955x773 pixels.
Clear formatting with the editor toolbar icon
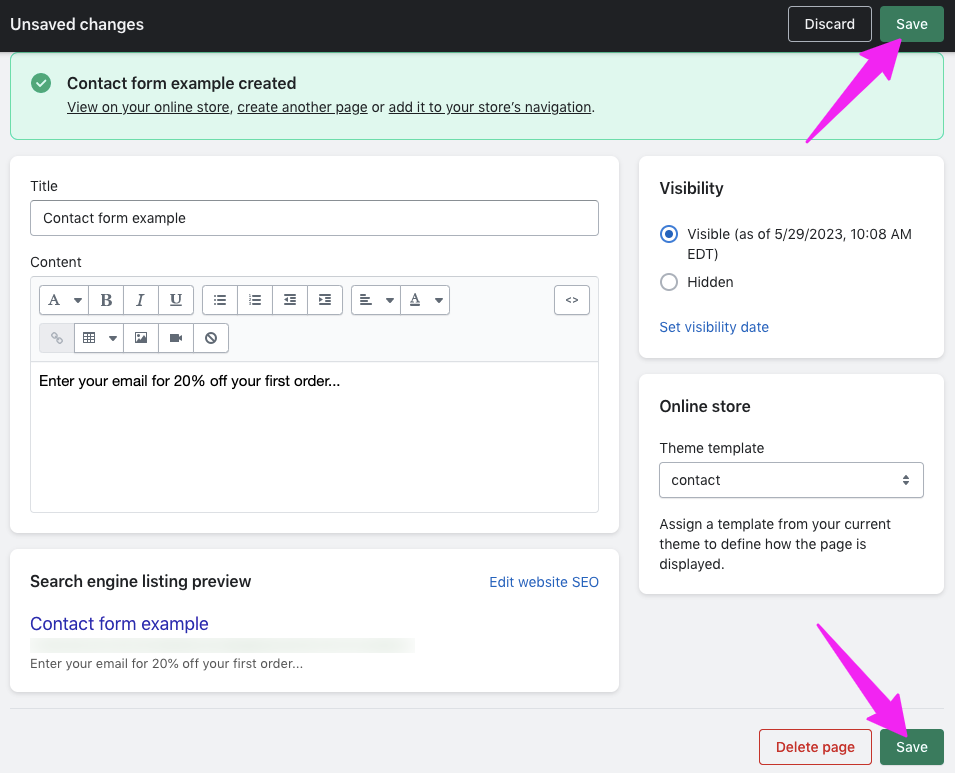(x=211, y=338)
